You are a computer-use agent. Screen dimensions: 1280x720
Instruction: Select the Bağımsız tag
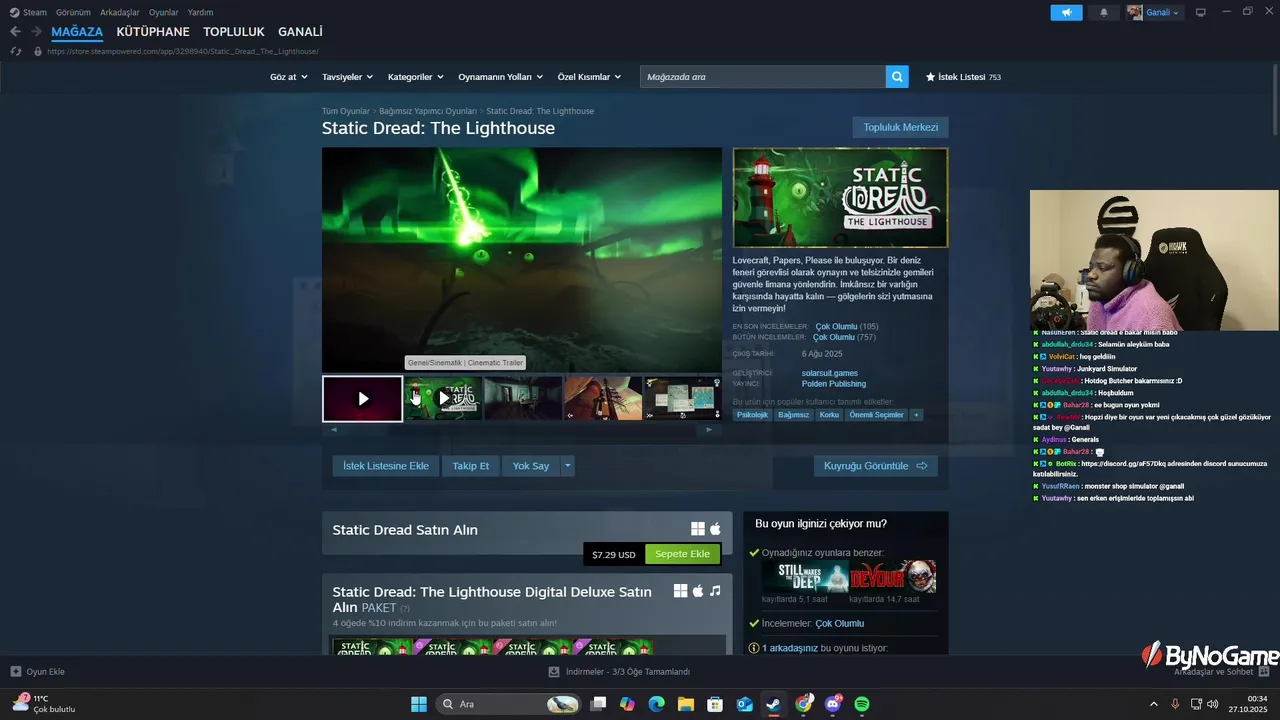coord(794,415)
